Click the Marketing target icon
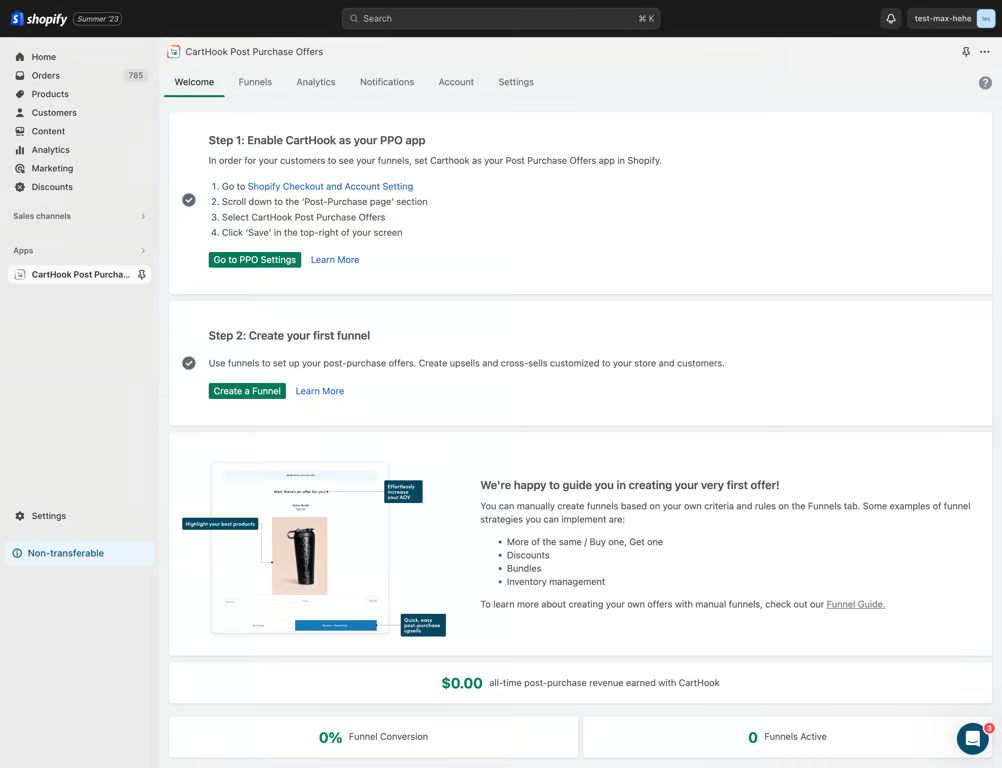 point(20,168)
